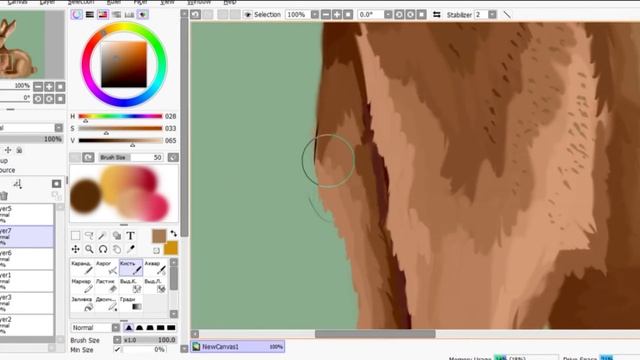Click the canvas horizontal scrollbar

click(x=375, y=334)
